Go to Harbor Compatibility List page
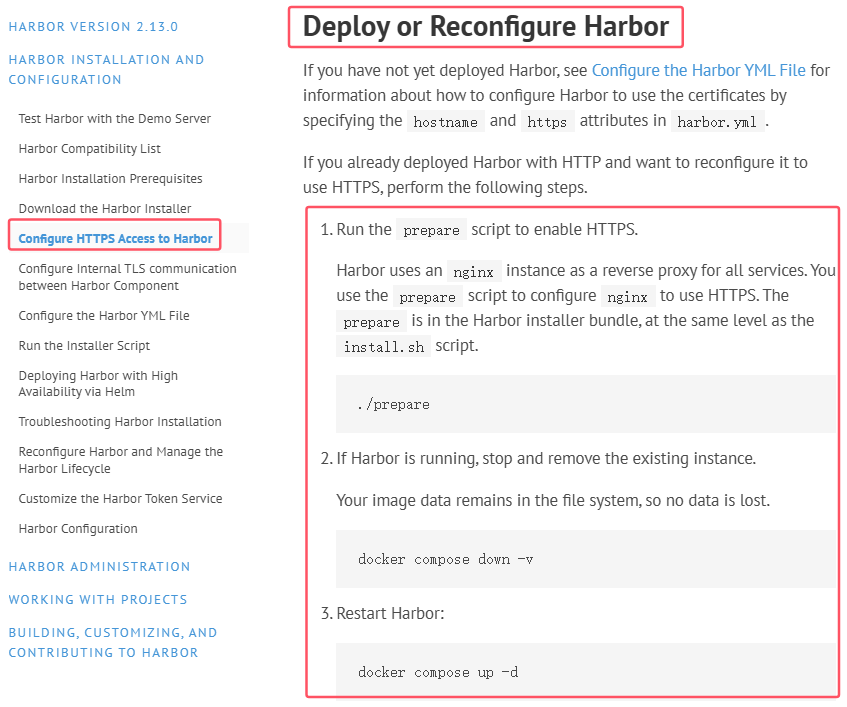Screen dimensions: 847x707 click(90, 149)
